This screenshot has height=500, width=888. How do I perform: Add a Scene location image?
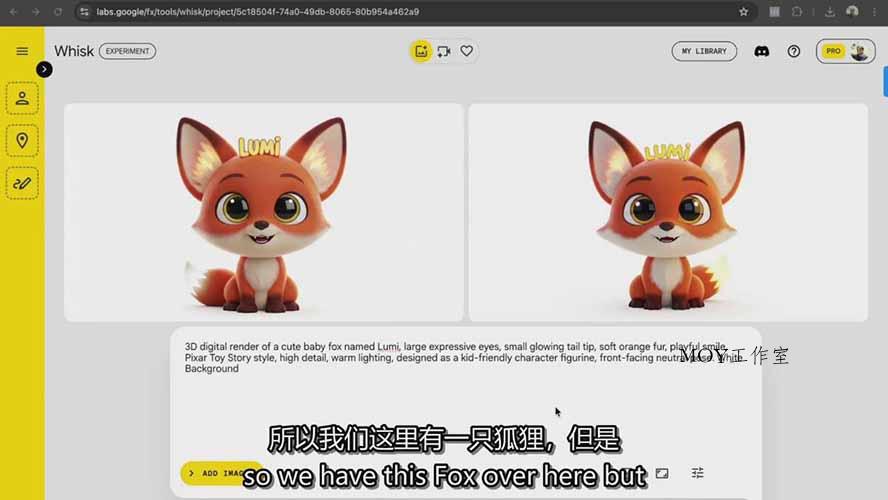[x=22, y=140]
